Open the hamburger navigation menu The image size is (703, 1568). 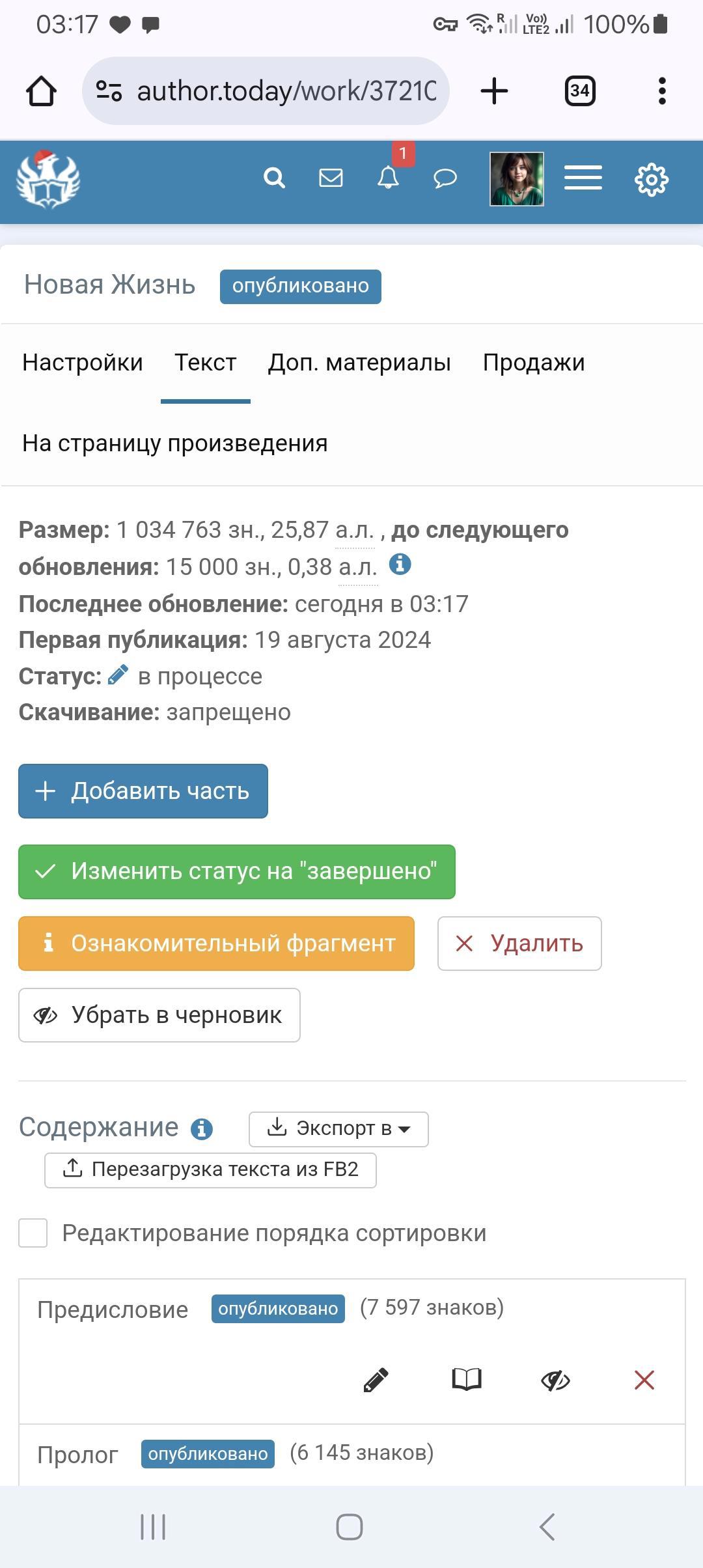(x=583, y=178)
